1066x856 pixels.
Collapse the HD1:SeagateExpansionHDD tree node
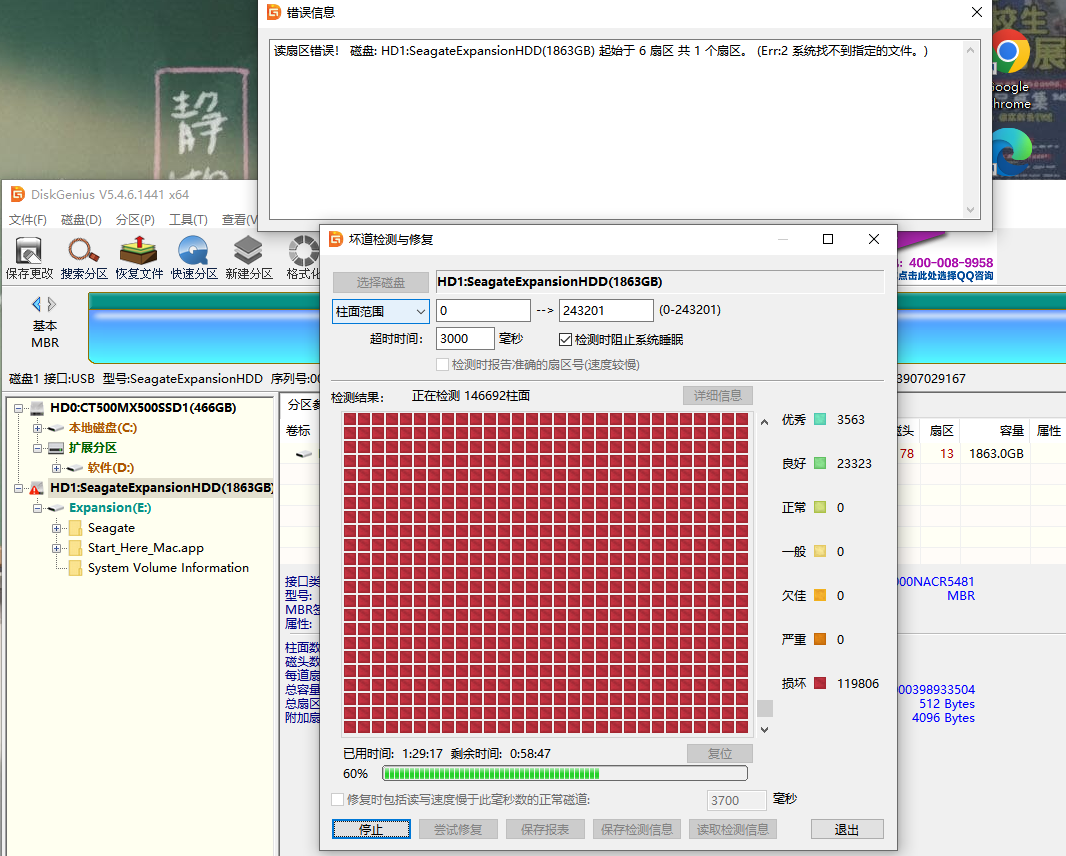18,488
